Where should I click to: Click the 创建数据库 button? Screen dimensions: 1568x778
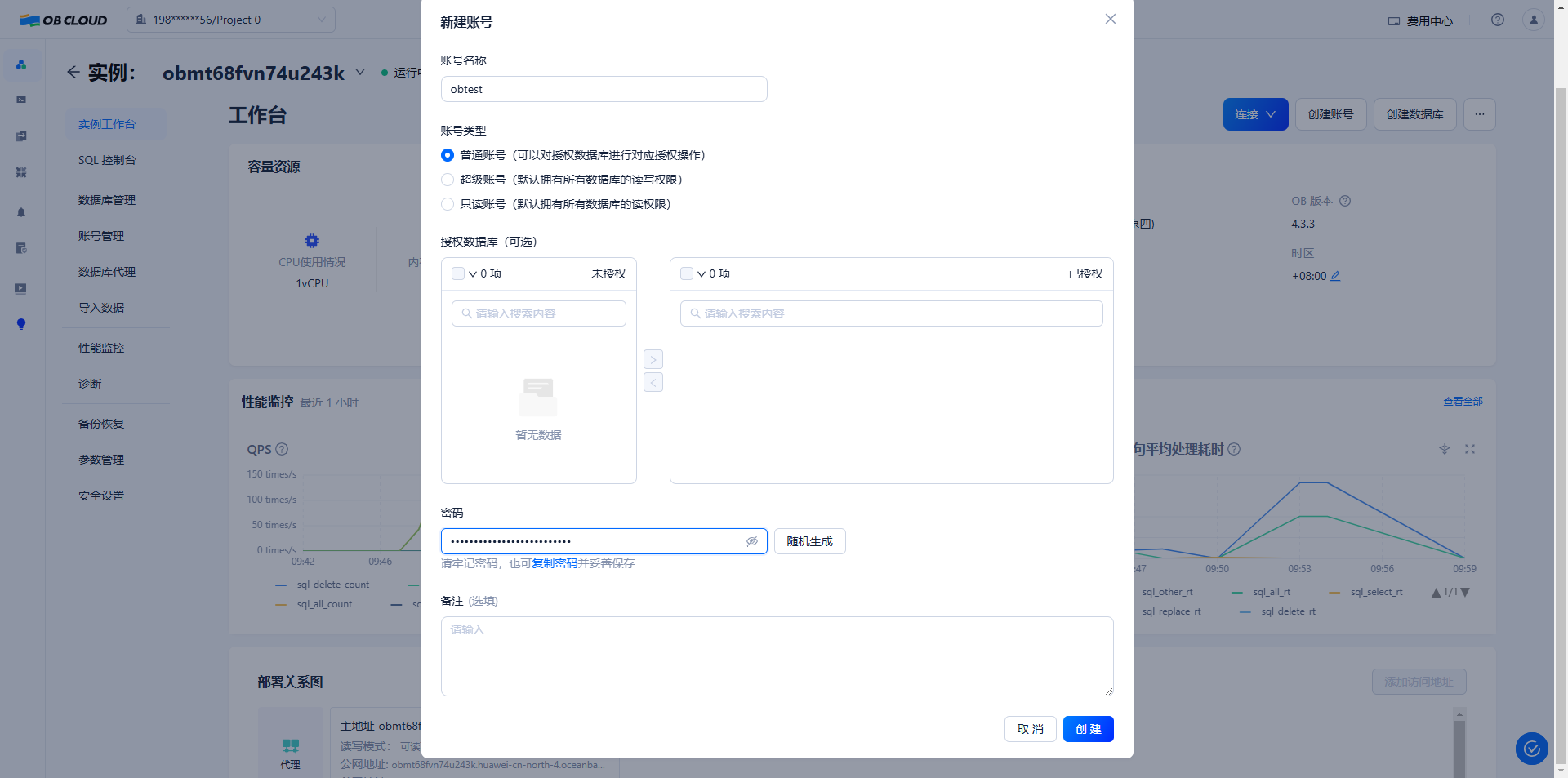click(1414, 114)
